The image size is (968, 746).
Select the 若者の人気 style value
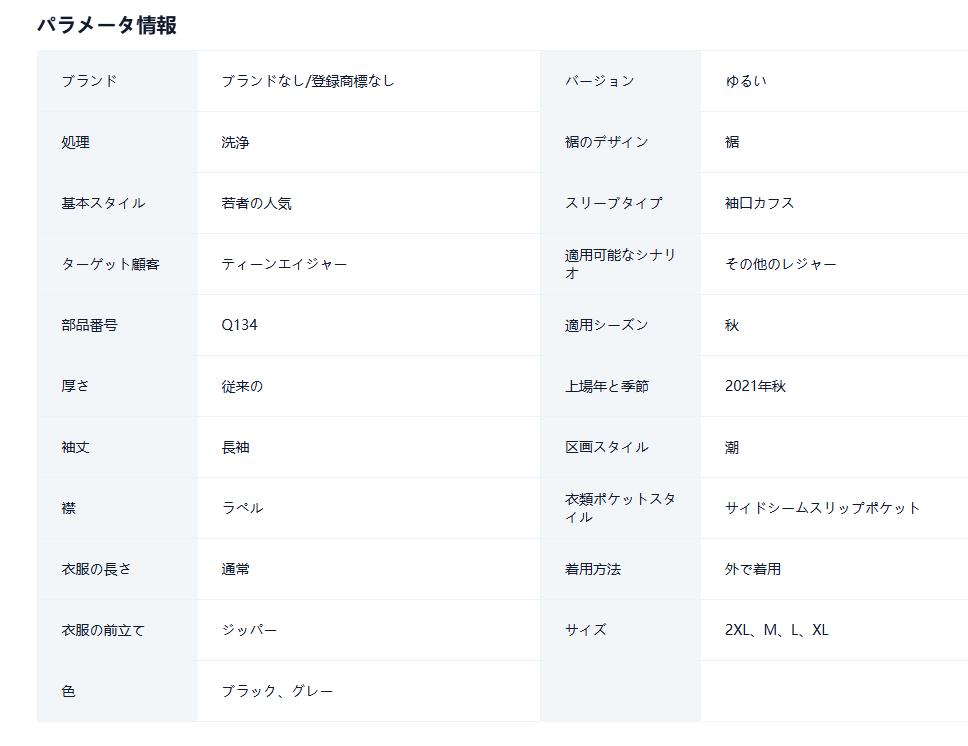[256, 203]
